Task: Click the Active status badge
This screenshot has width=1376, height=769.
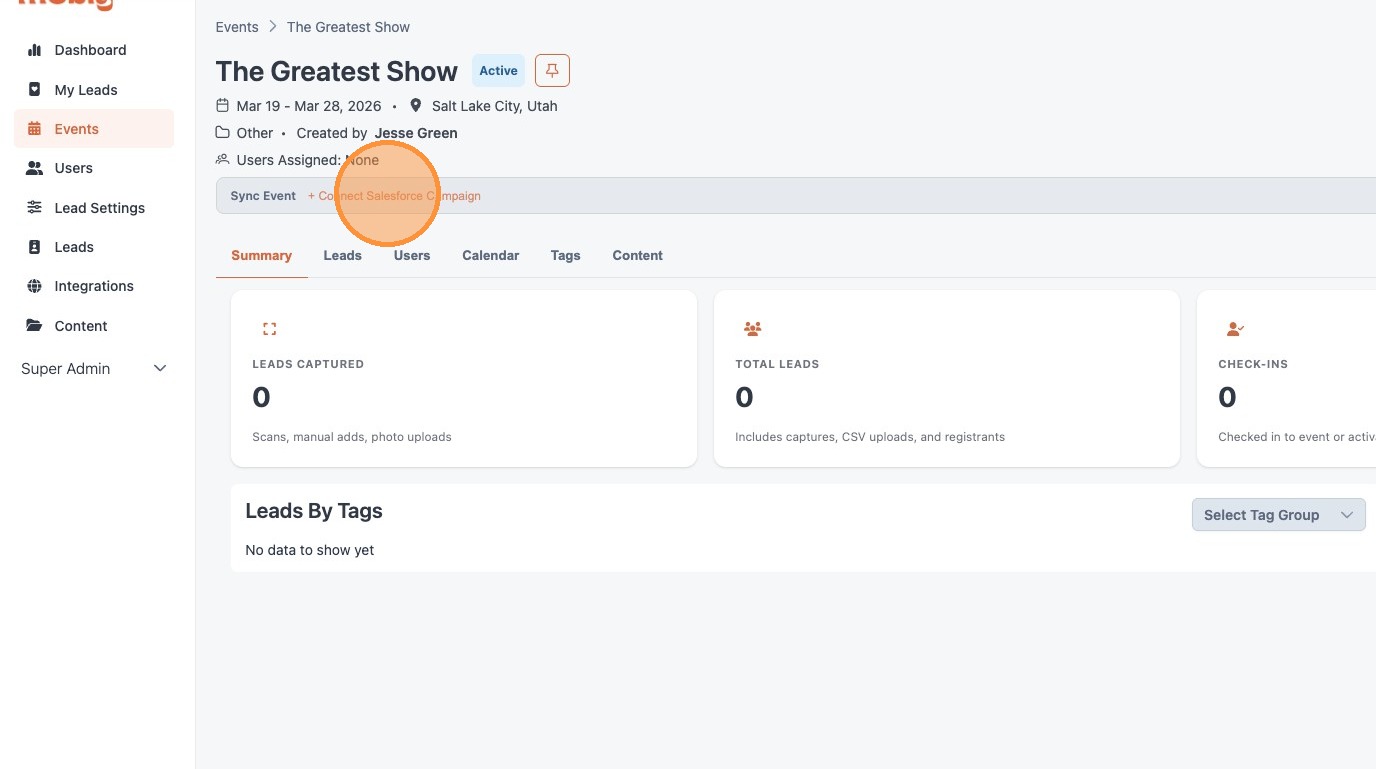Action: 498,71
